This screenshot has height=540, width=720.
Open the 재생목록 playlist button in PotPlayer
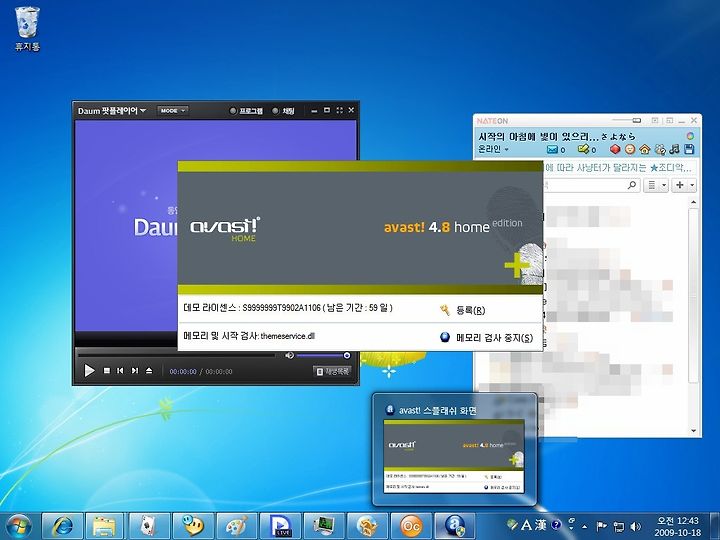332,371
